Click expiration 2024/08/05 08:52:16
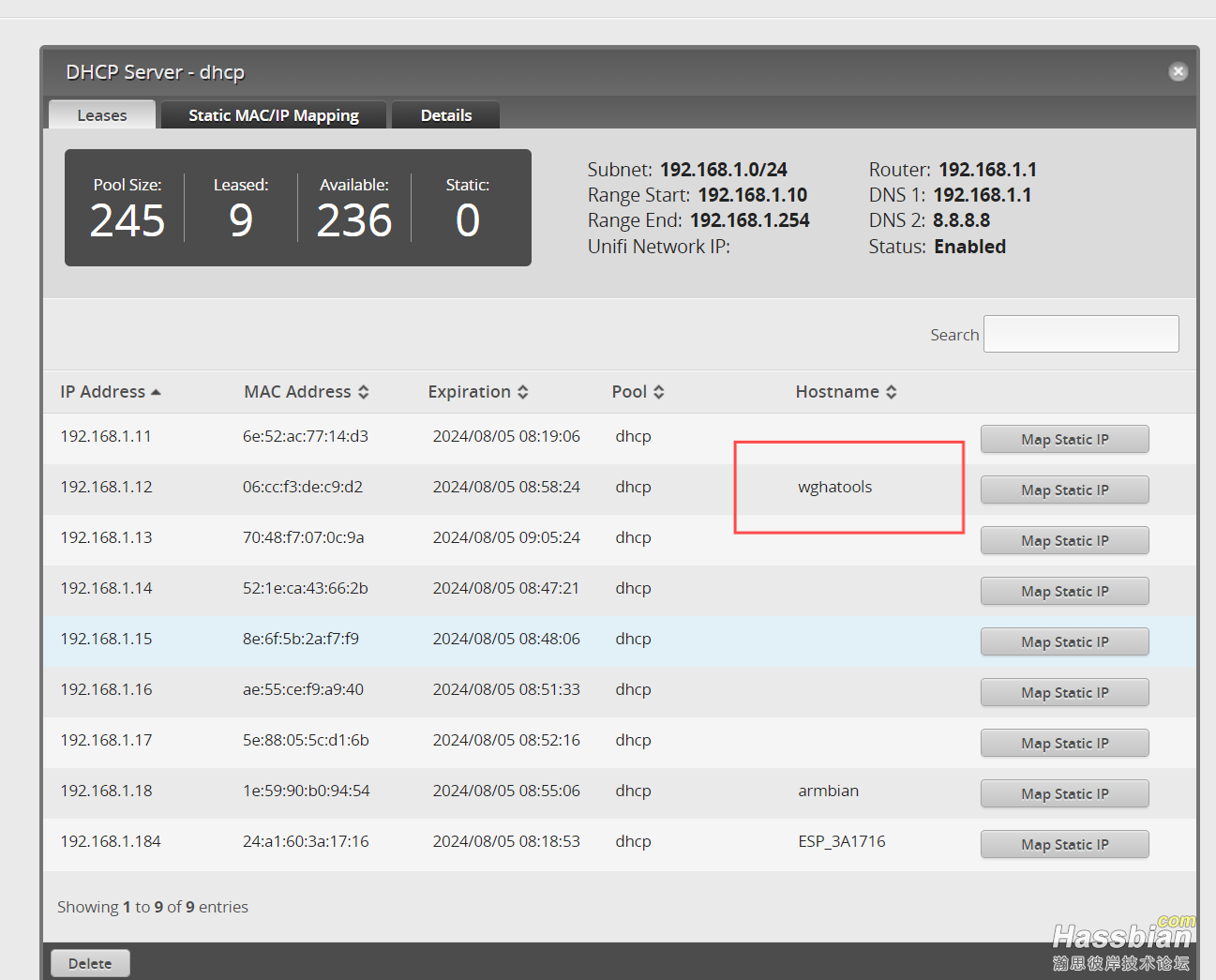1216x980 pixels. [x=506, y=740]
